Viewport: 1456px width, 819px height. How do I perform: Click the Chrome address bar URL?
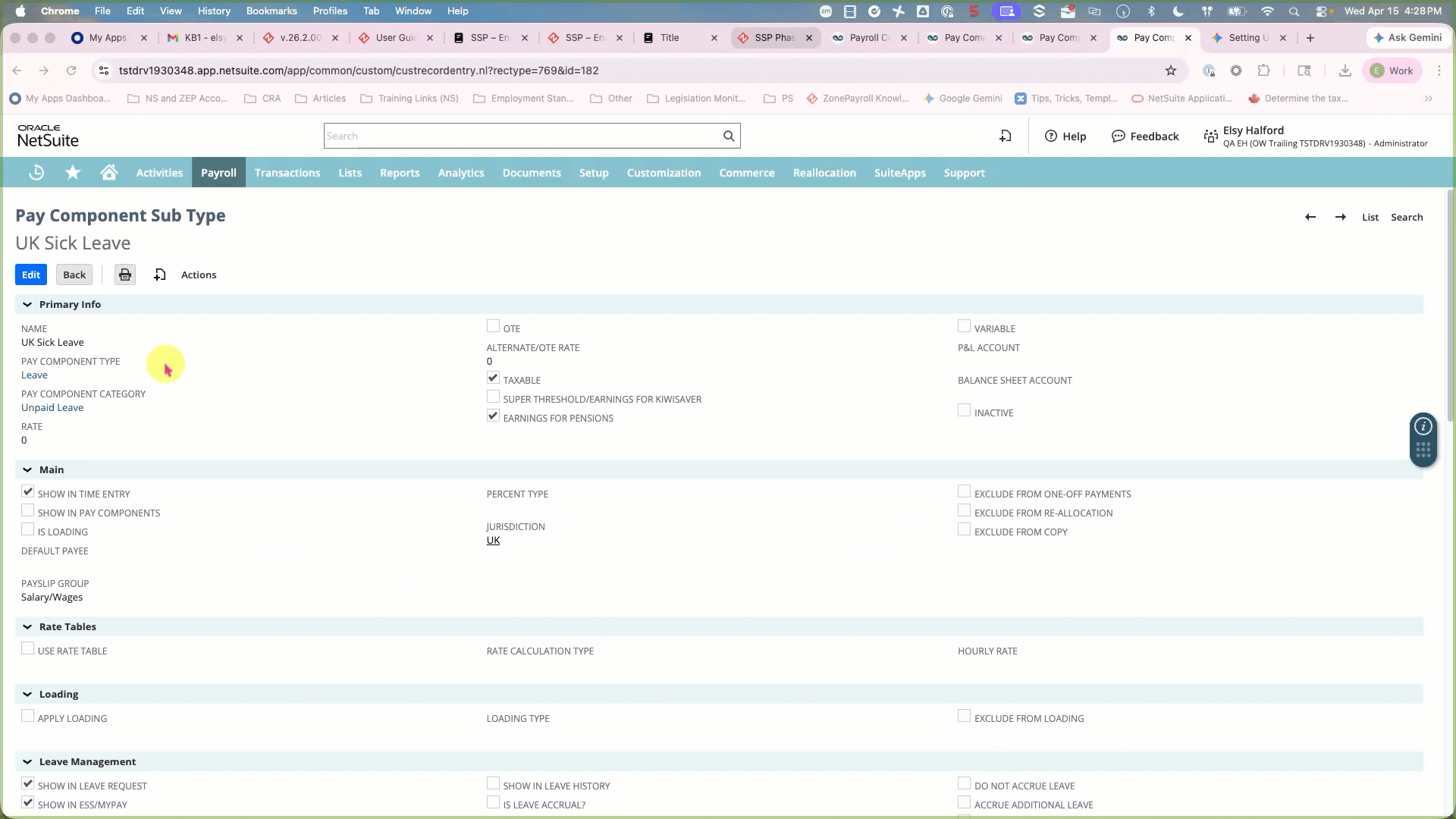[359, 71]
